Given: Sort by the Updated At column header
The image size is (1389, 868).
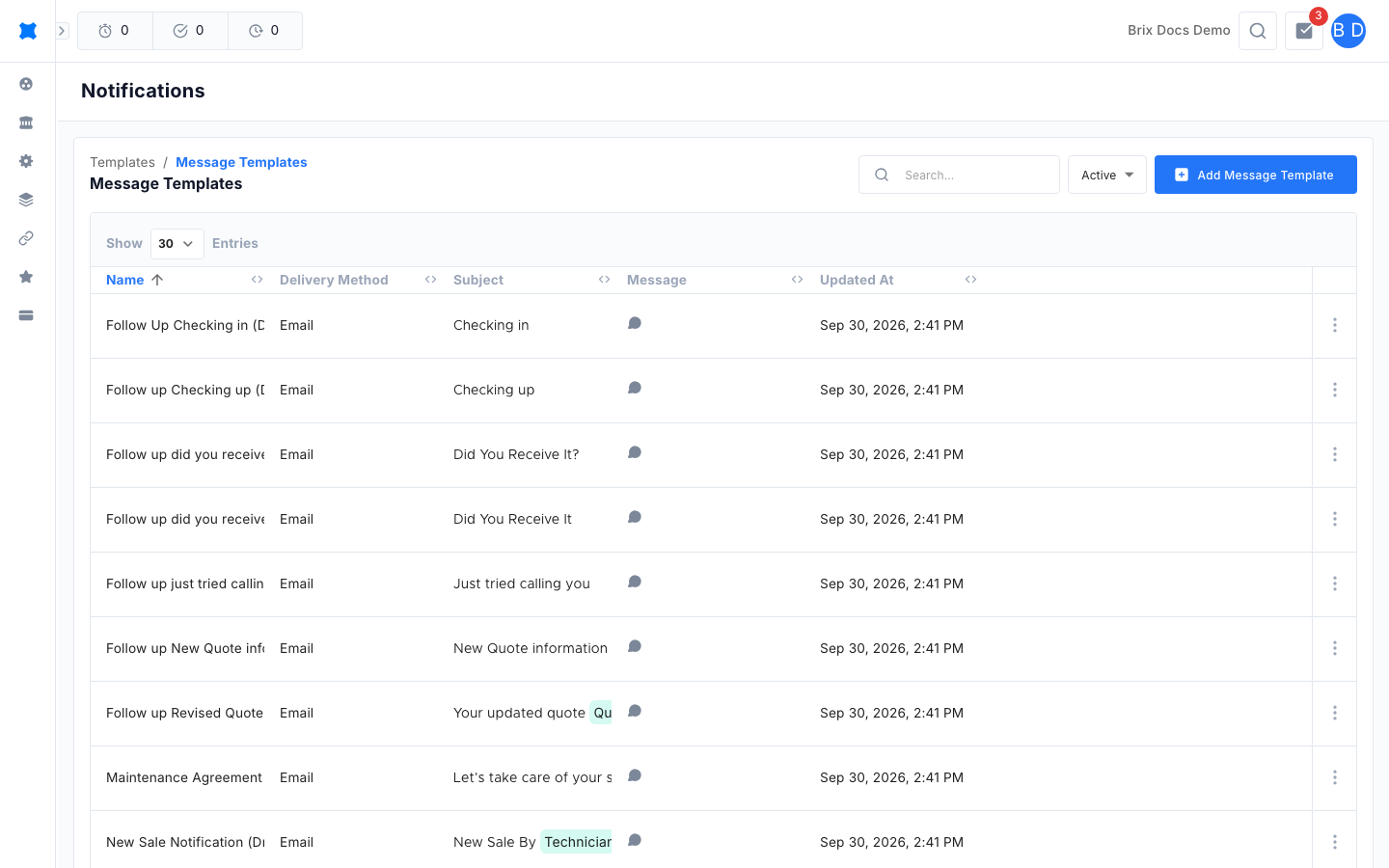Looking at the screenshot, I should coord(857,280).
